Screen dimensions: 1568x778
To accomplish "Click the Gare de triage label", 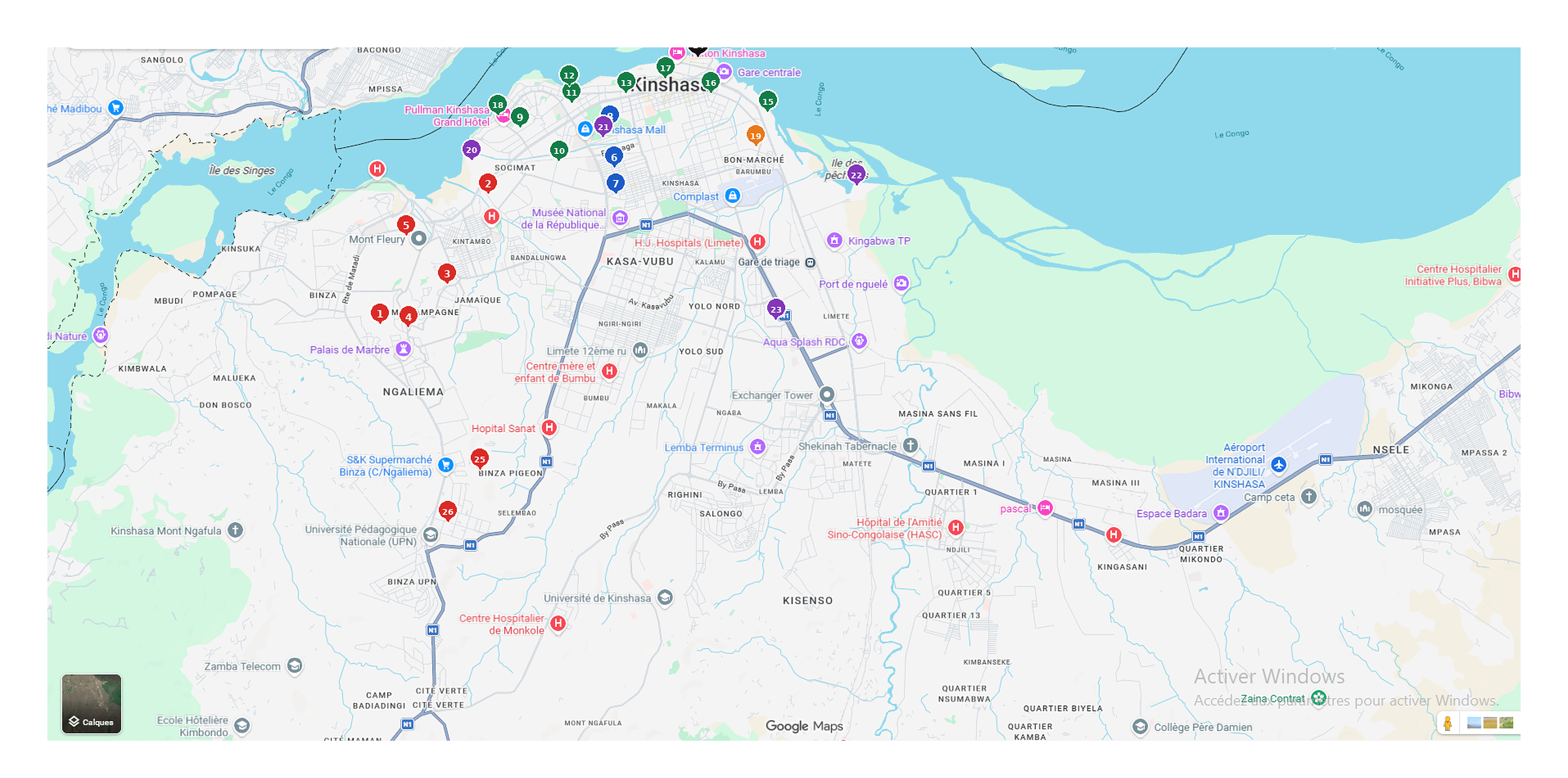I will (769, 262).
